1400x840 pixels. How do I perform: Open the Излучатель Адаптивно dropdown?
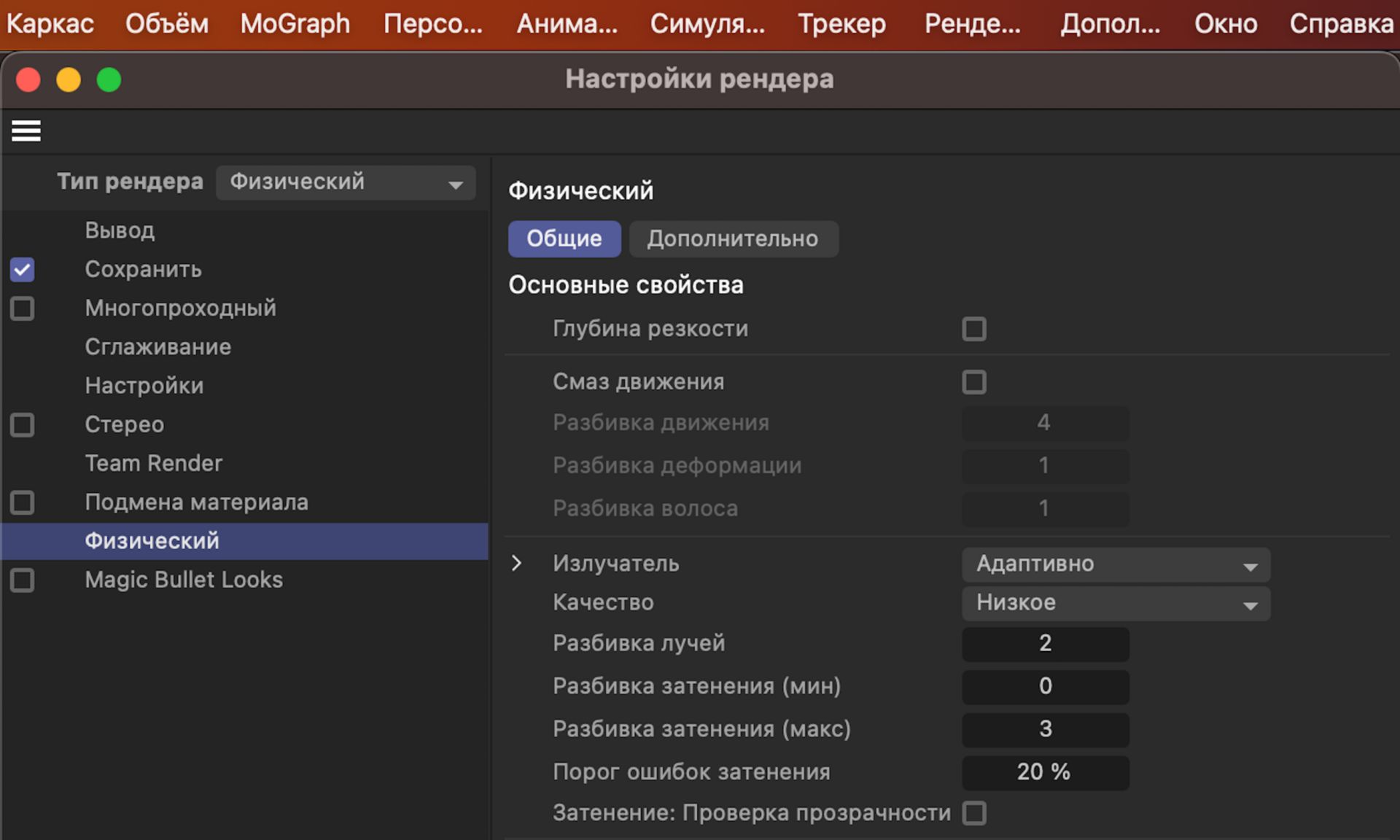tap(1115, 564)
